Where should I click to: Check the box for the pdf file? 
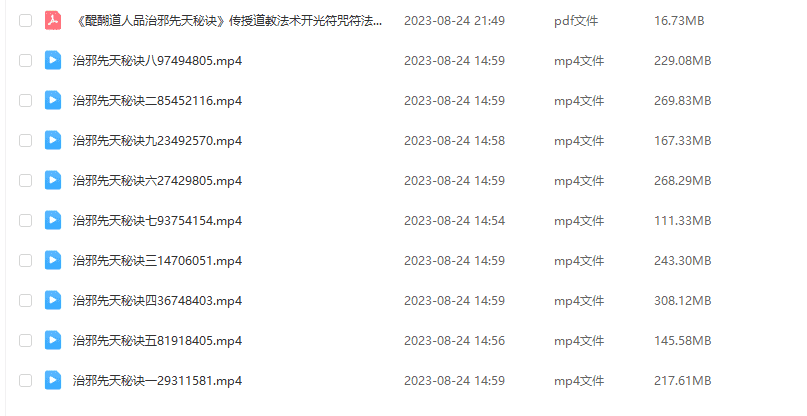coord(25,21)
